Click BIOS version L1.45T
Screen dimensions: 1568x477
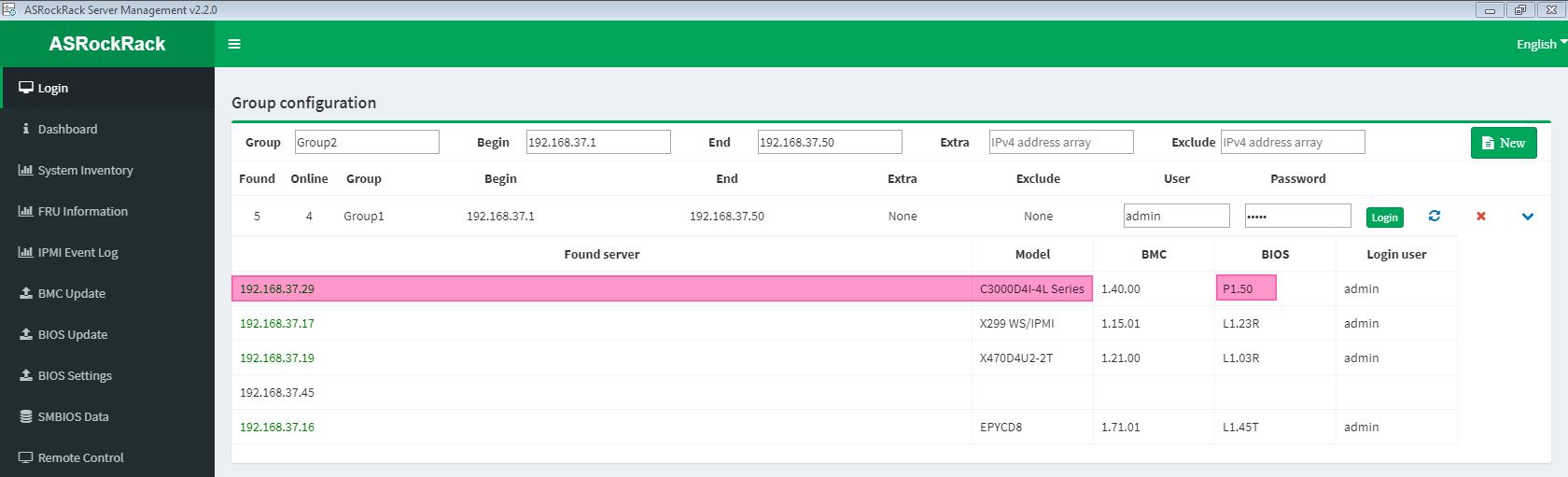coord(1240,427)
